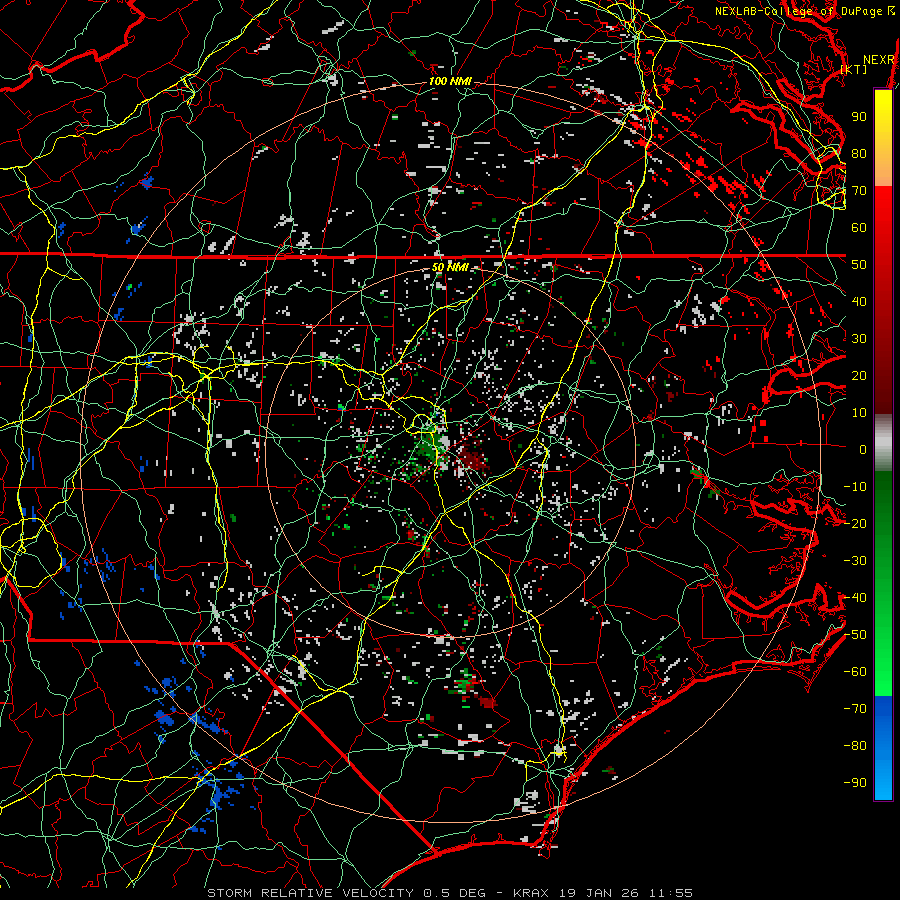The image size is (900, 900).
Task: Click the '-60' scale label on color bar
Action: [x=855, y=672]
